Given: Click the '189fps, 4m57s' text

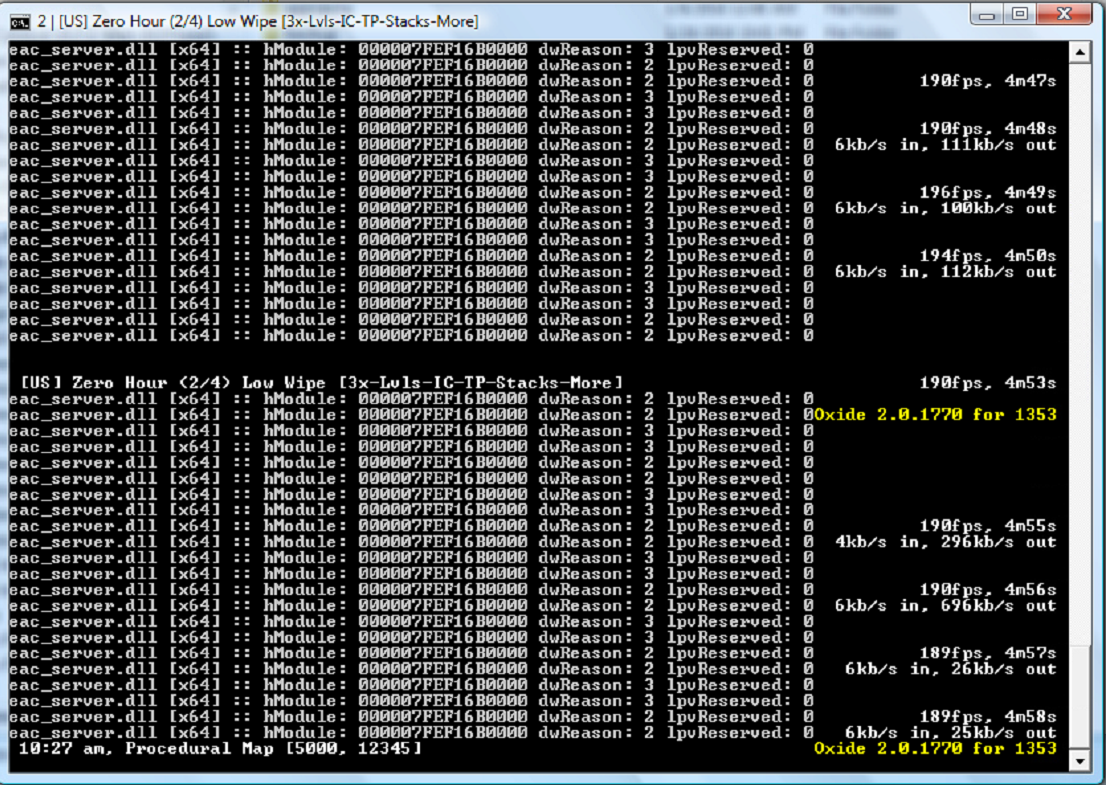Looking at the screenshot, I should pos(988,653).
